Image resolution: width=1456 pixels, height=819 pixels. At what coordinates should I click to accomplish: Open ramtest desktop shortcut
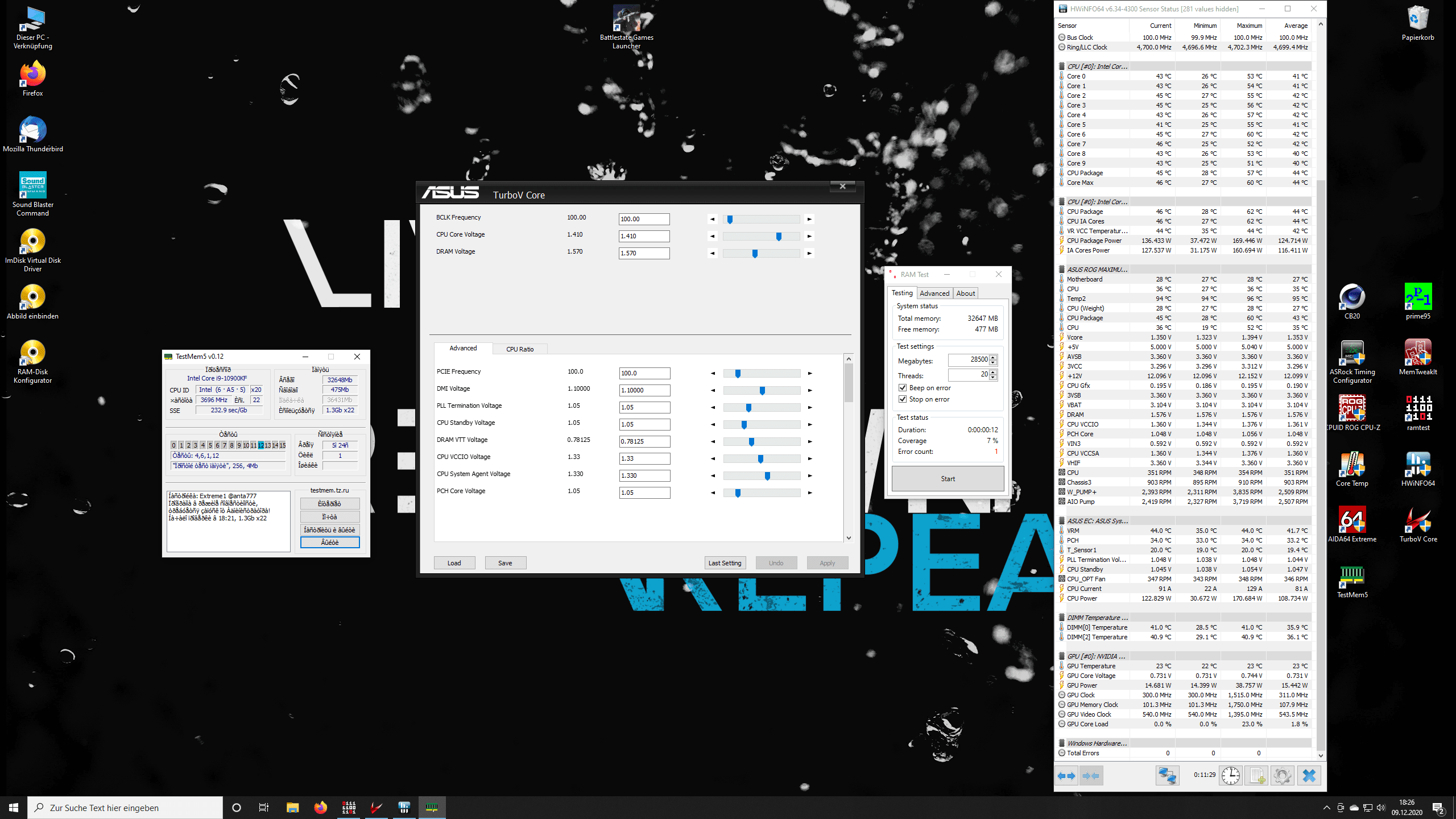point(1418,413)
